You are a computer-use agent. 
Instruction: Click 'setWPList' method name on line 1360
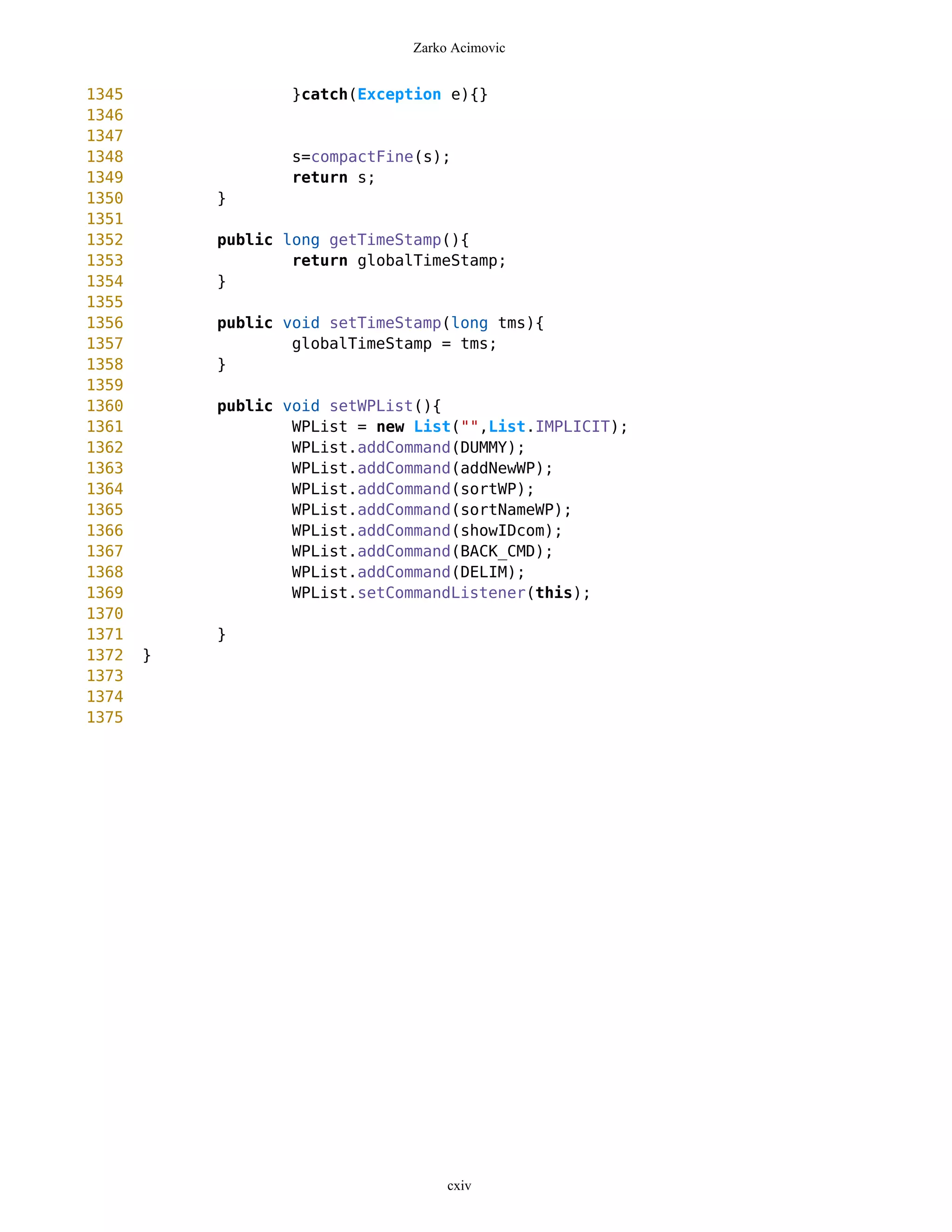[x=371, y=406]
